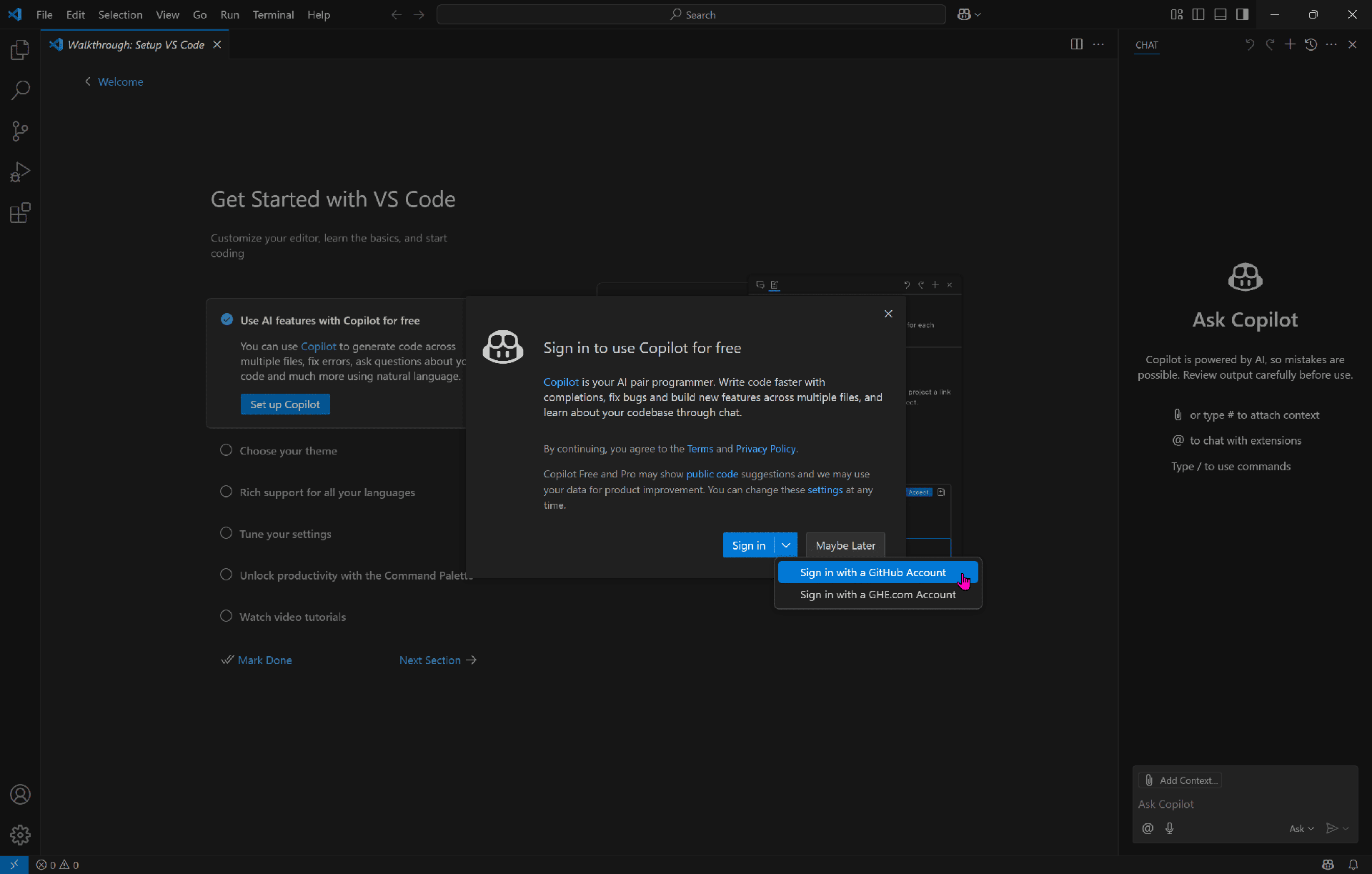The height and width of the screenshot is (874, 1372).
Task: Open the Source Control view
Action: point(20,131)
